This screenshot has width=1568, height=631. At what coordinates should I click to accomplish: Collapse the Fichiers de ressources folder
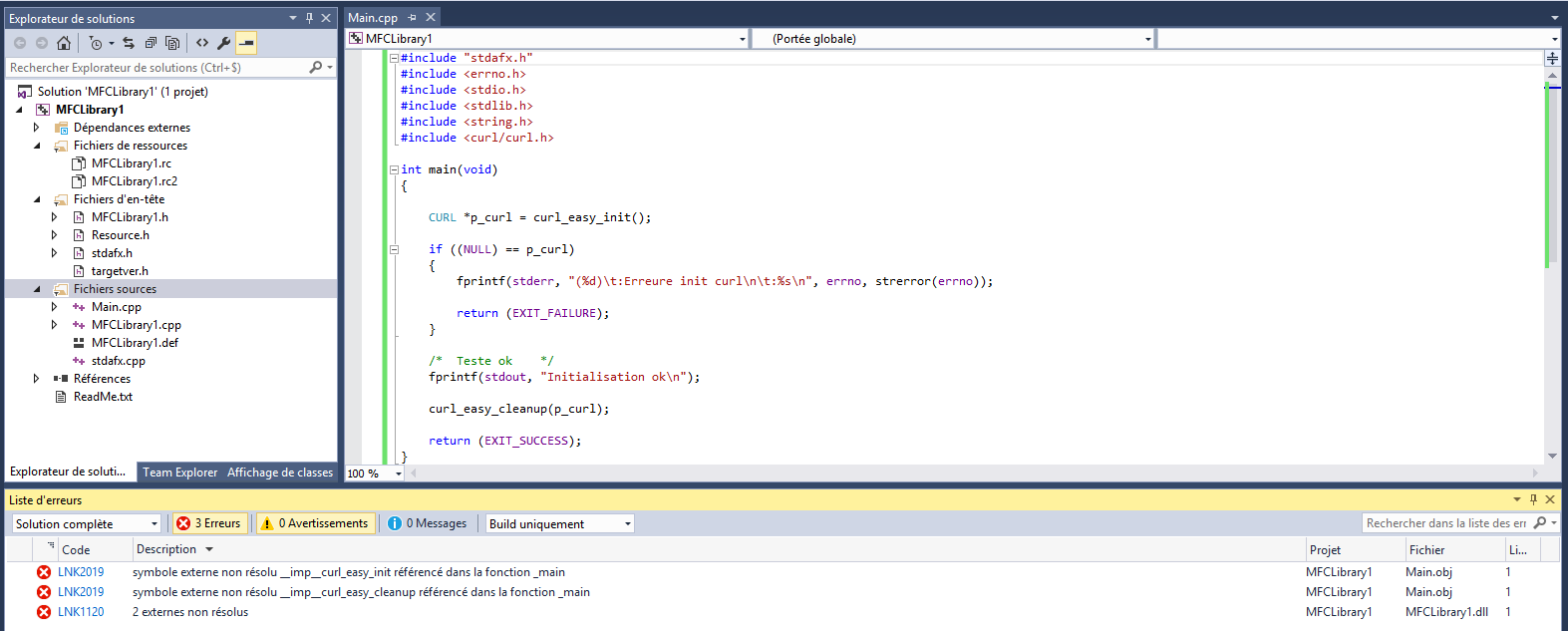37,146
